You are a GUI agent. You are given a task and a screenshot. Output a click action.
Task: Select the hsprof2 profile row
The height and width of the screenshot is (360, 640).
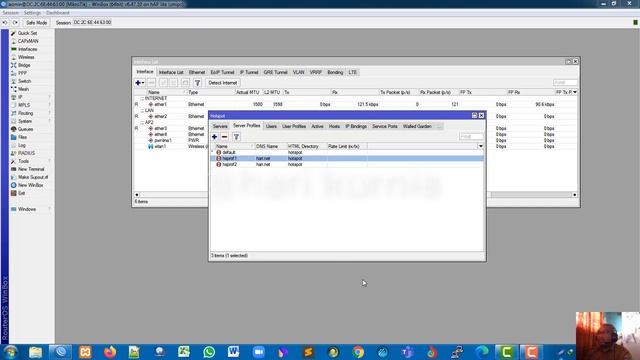pyautogui.click(x=347, y=164)
